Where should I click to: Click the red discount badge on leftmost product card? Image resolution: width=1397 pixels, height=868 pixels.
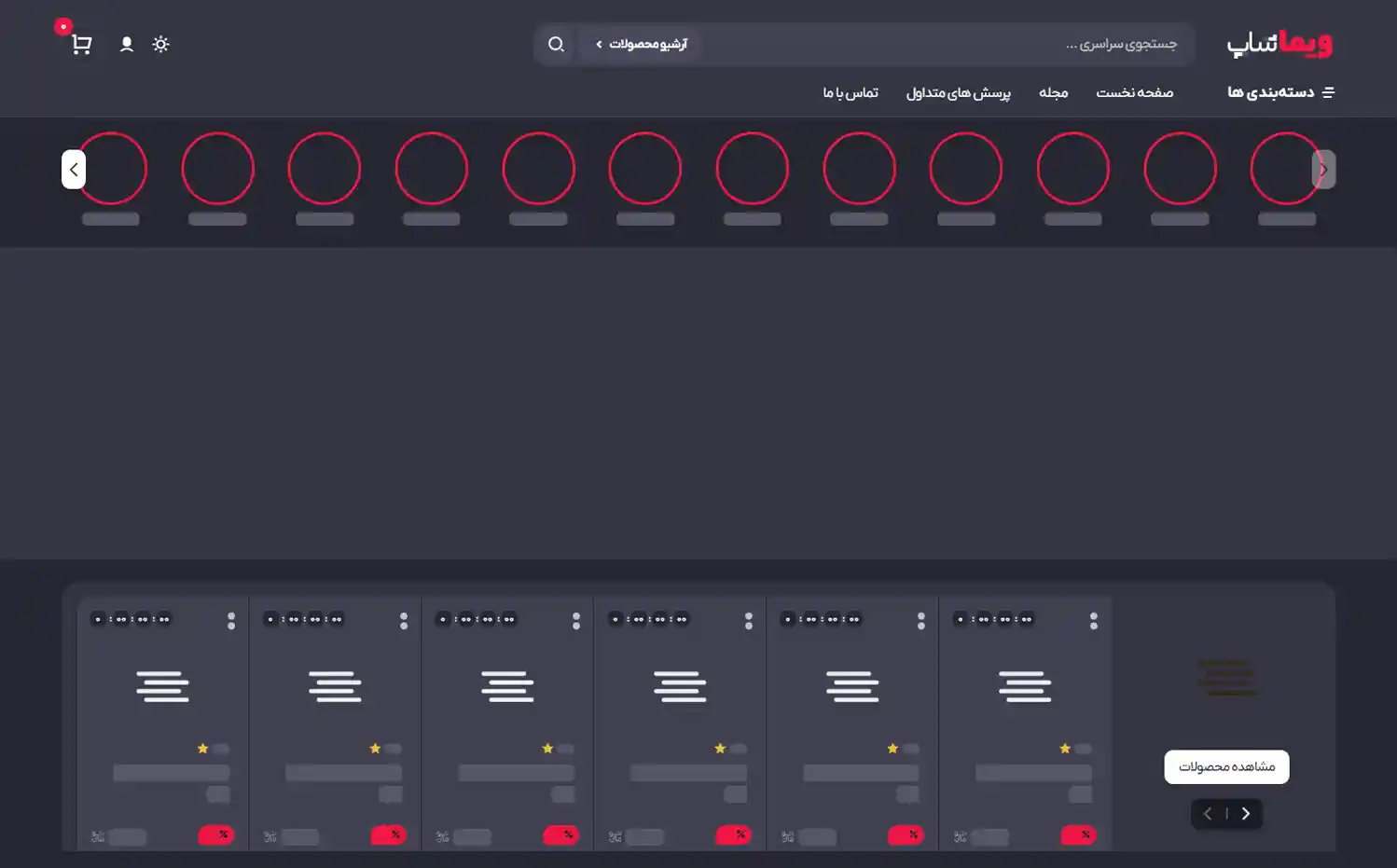tap(215, 834)
